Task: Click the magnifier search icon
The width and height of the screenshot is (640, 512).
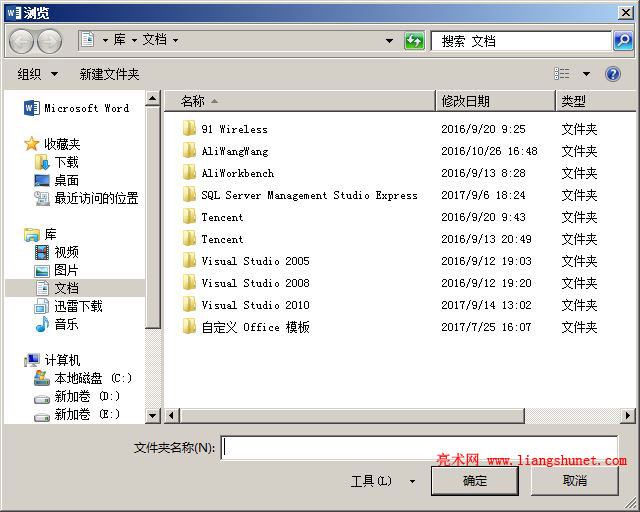Action: [x=623, y=41]
